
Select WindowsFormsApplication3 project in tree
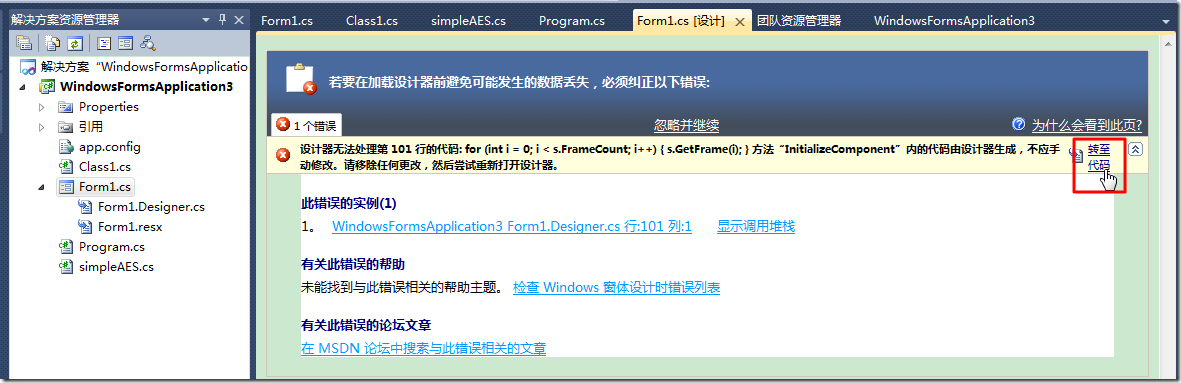(146, 87)
